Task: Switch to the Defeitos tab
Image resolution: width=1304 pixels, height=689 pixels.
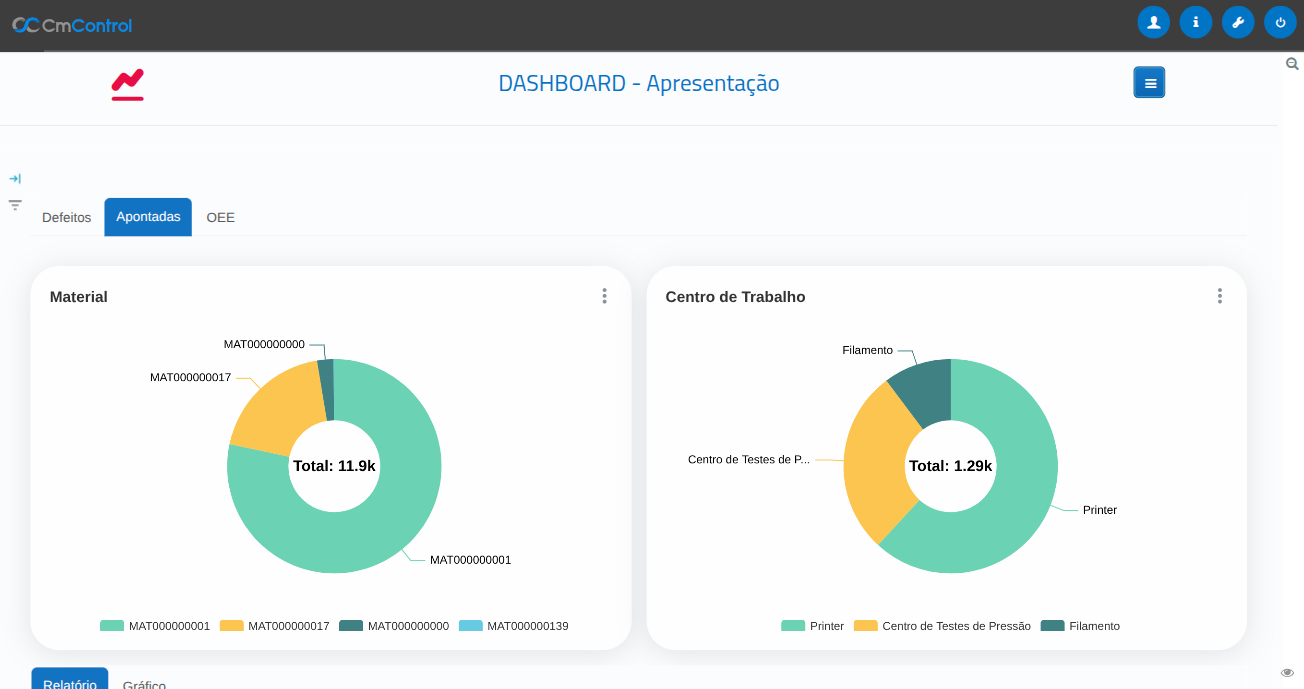Action: (66, 217)
